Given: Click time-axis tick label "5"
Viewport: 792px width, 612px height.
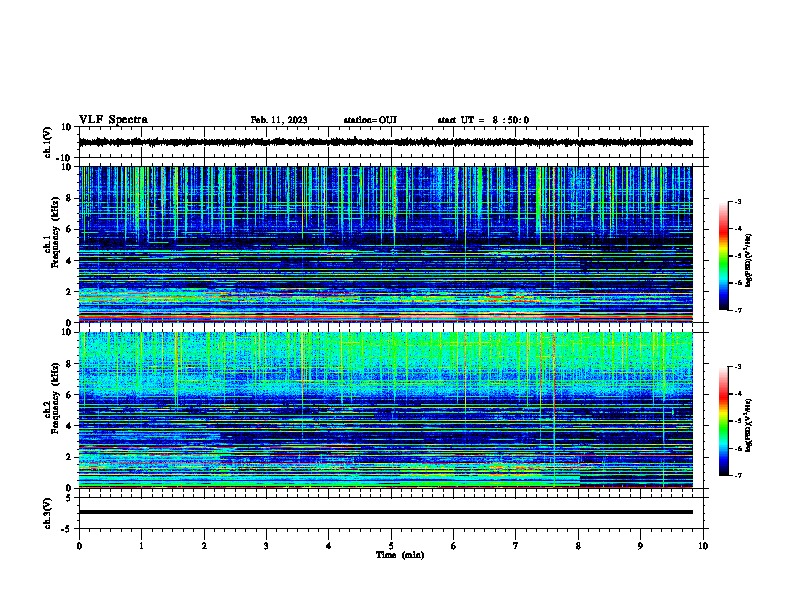Looking at the screenshot, I should 391,546.
